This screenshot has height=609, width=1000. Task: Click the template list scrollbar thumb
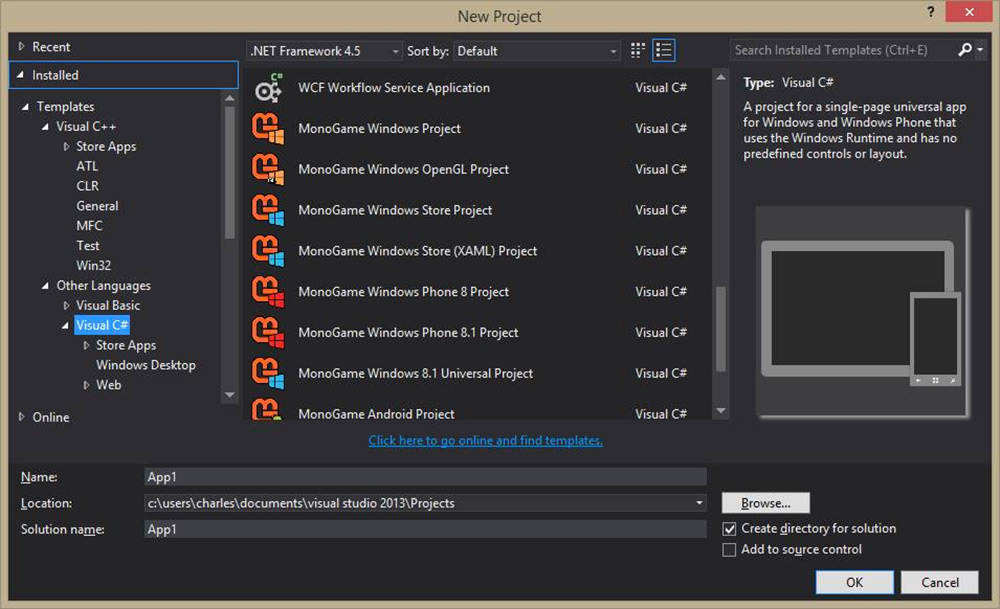click(721, 328)
